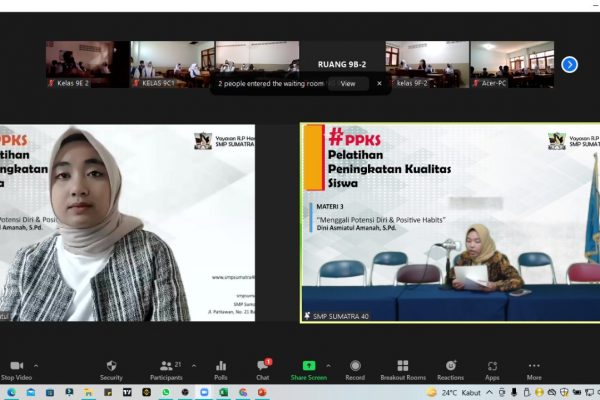Click the green Share Screen button
Viewport: 600px width, 400px height.
[x=309, y=370]
